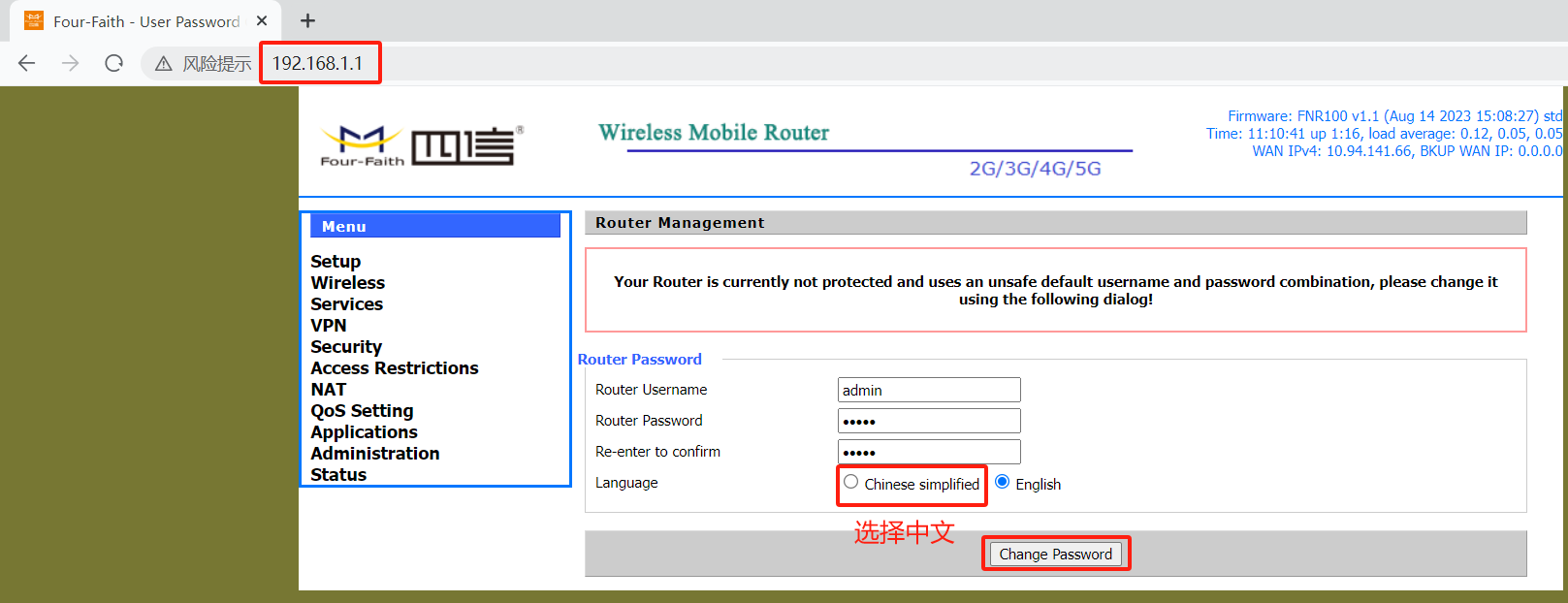Open the Applications menu

[x=364, y=432]
